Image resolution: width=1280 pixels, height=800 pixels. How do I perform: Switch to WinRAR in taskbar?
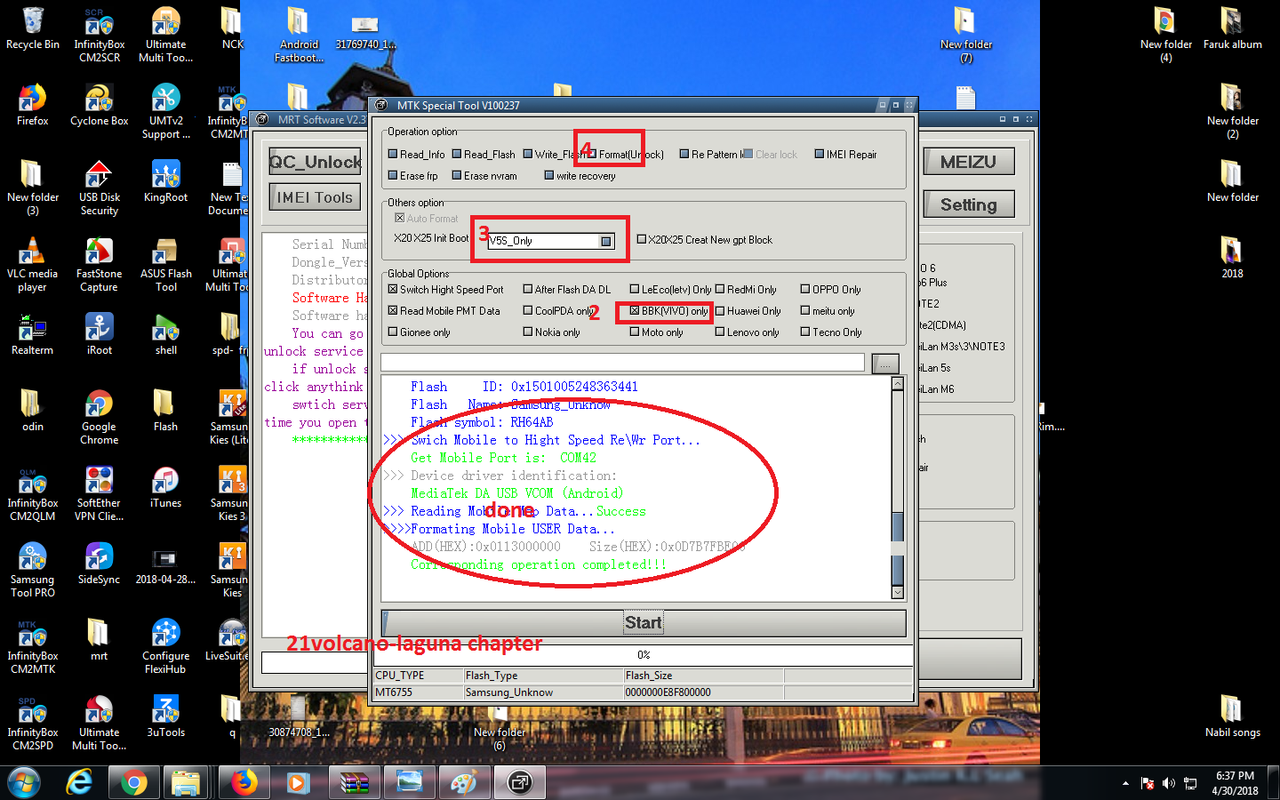(x=355, y=782)
